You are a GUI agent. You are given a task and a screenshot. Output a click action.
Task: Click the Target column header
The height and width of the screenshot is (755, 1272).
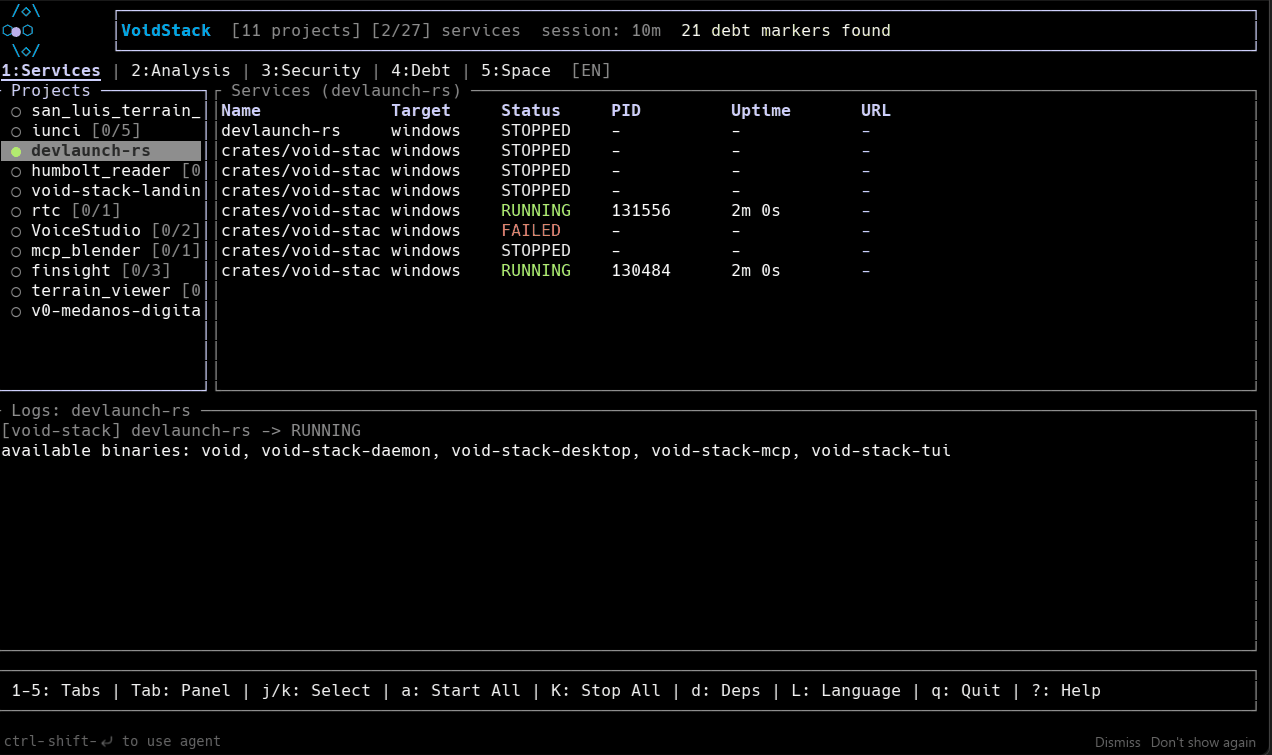click(x=421, y=111)
